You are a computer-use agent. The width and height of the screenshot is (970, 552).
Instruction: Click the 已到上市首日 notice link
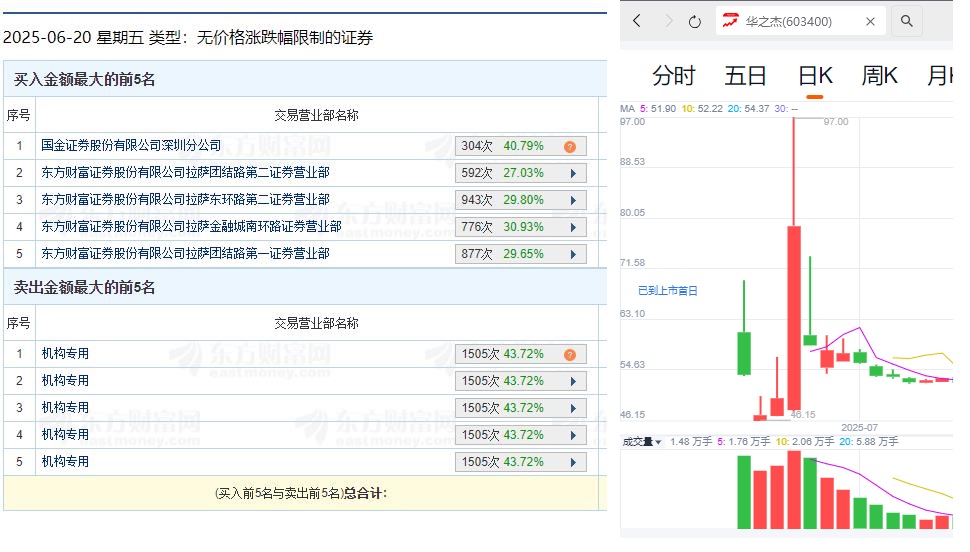pos(667,290)
